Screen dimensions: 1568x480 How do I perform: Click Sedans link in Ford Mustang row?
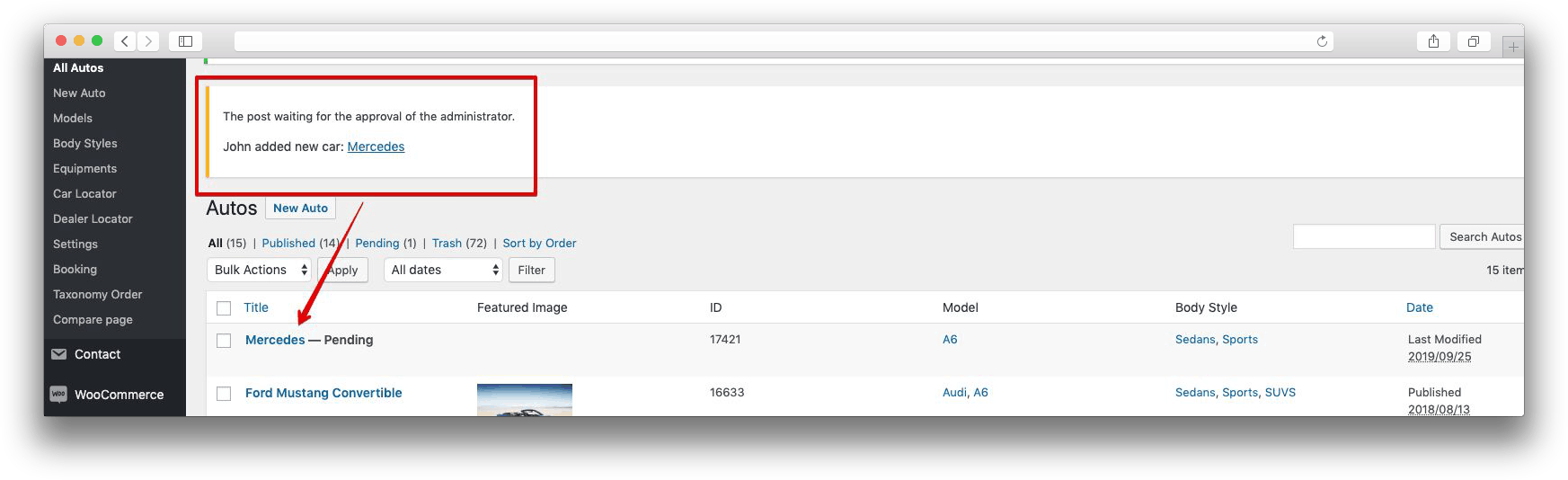[x=1195, y=392]
